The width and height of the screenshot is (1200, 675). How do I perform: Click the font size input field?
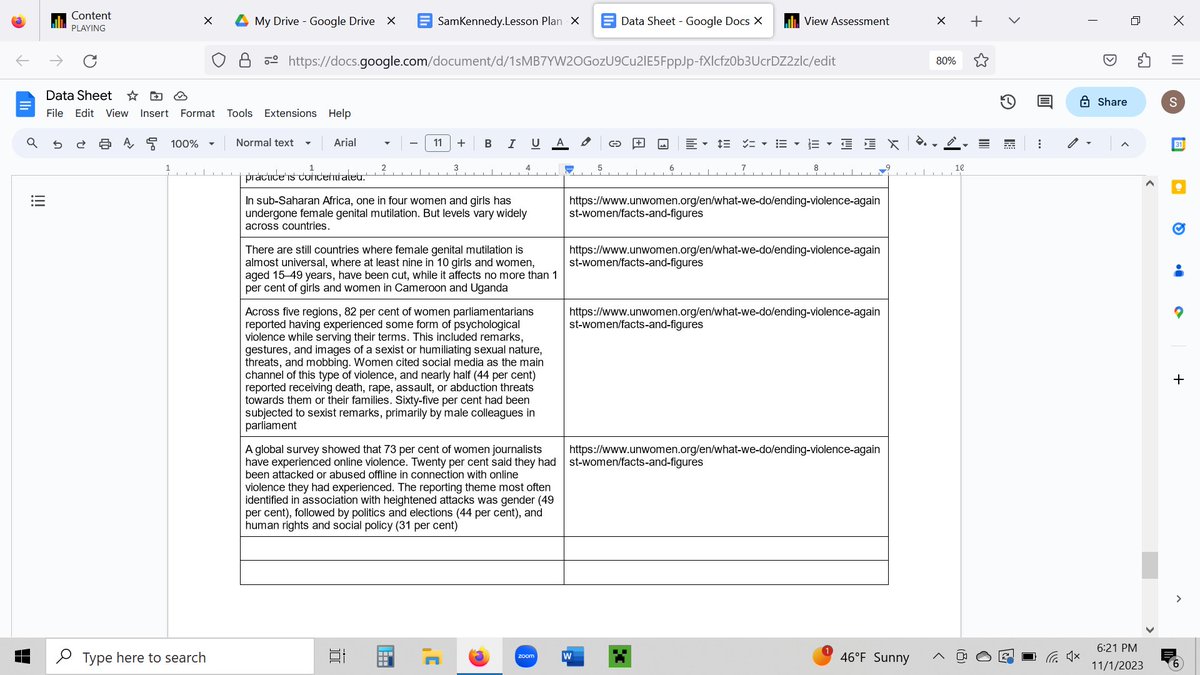tap(437, 143)
